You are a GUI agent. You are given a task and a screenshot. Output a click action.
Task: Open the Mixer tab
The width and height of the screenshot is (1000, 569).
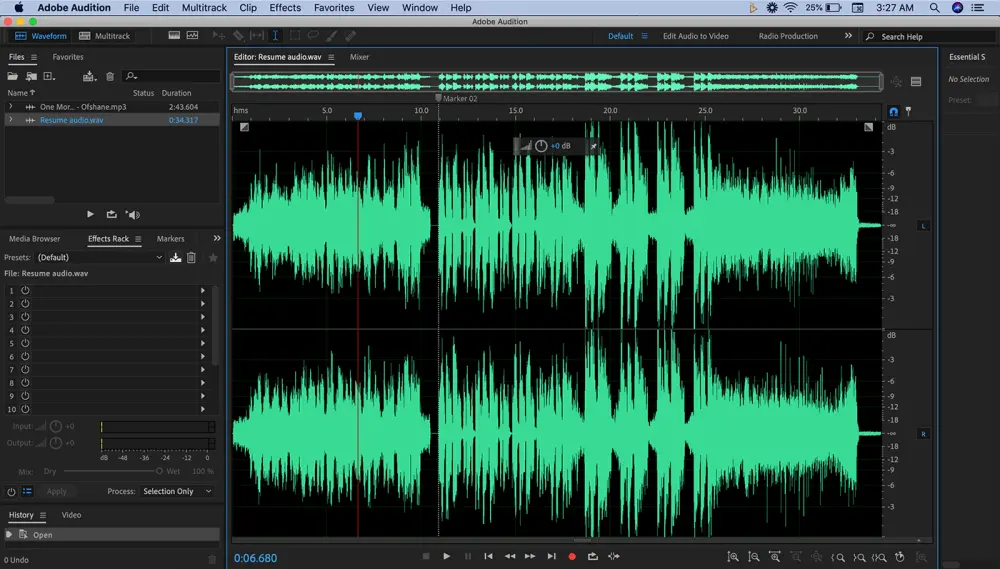pyautogui.click(x=359, y=57)
